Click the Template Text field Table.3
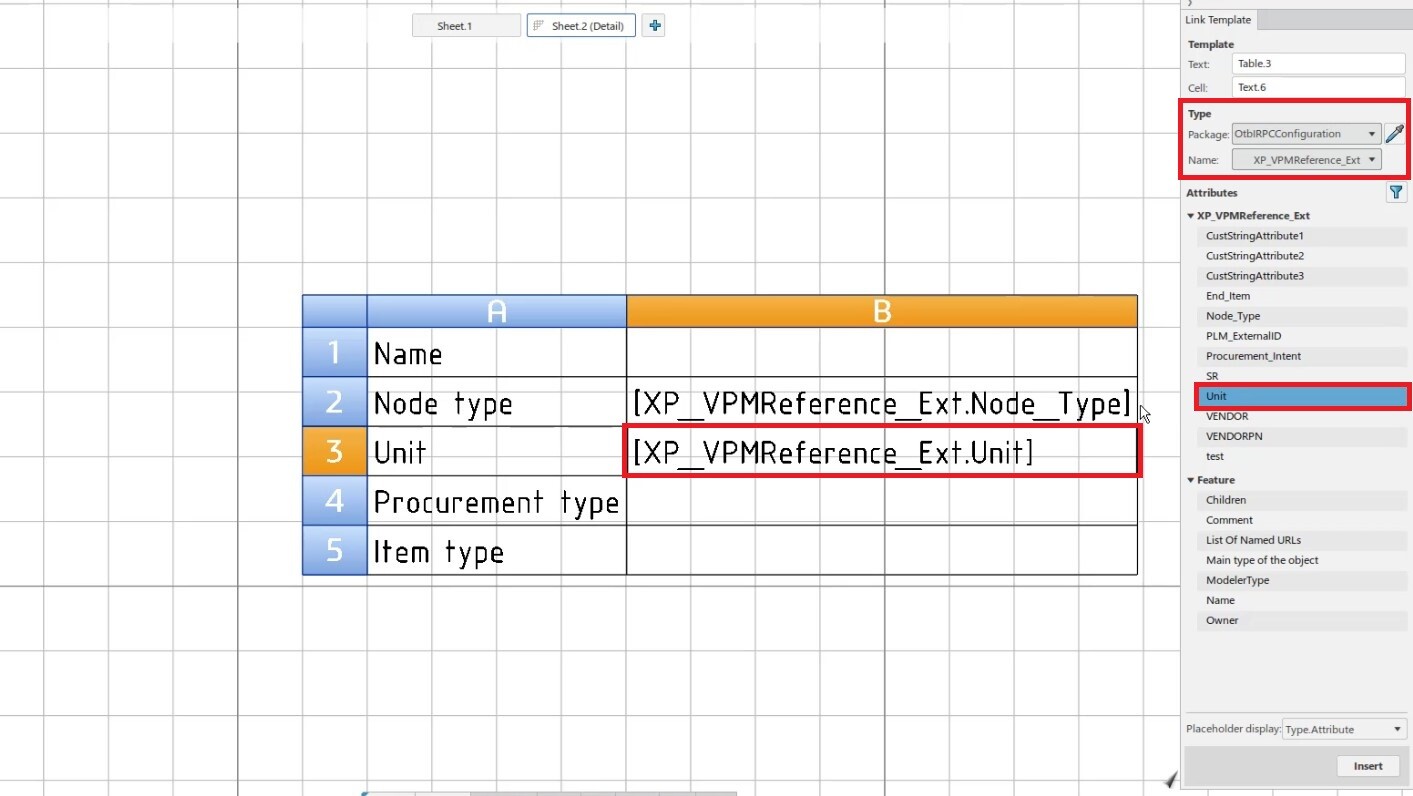Image resolution: width=1413 pixels, height=796 pixels. 1319,63
